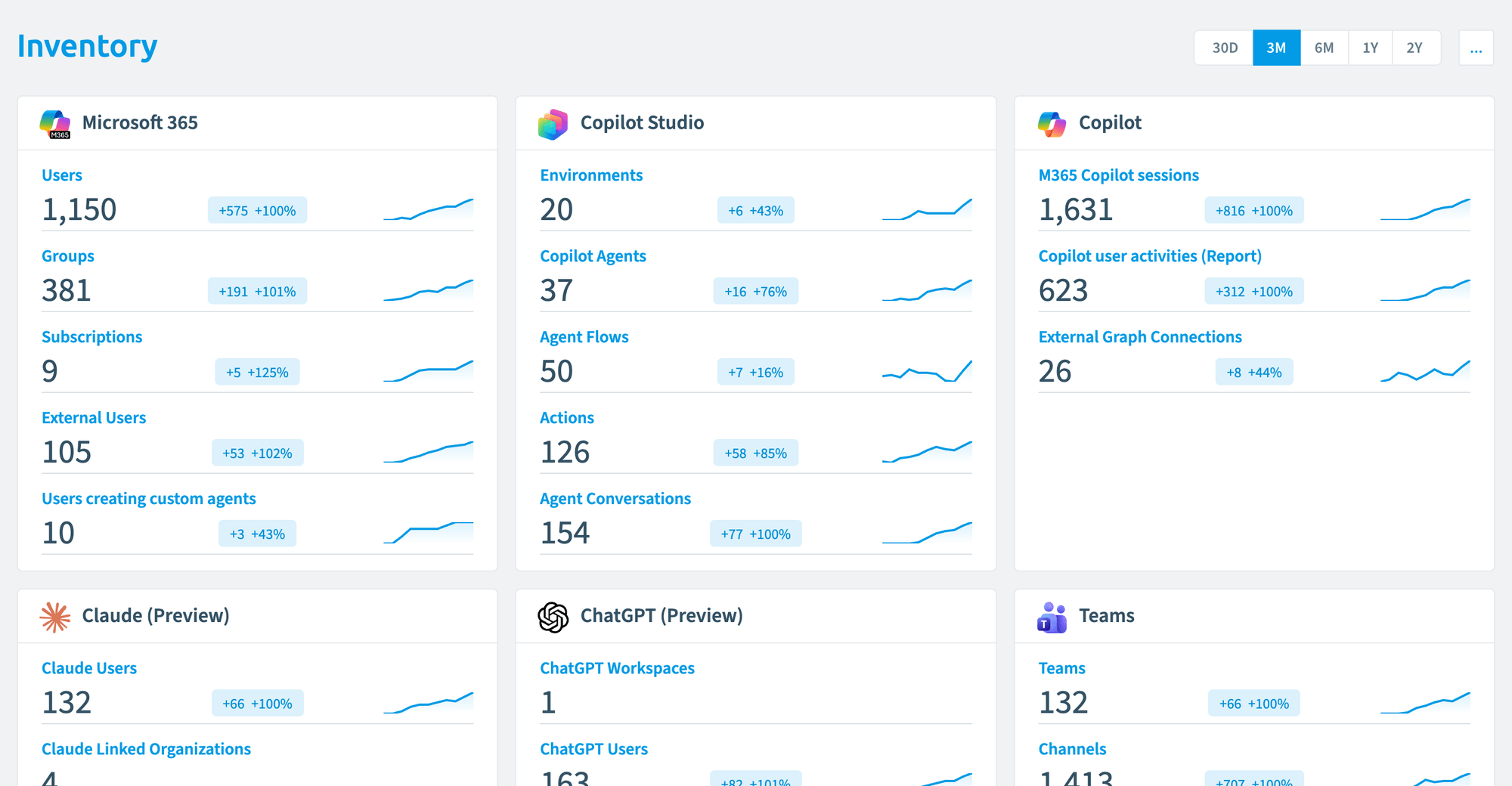
Task: Click the Users creating custom agents sparkline
Action: 429,532
